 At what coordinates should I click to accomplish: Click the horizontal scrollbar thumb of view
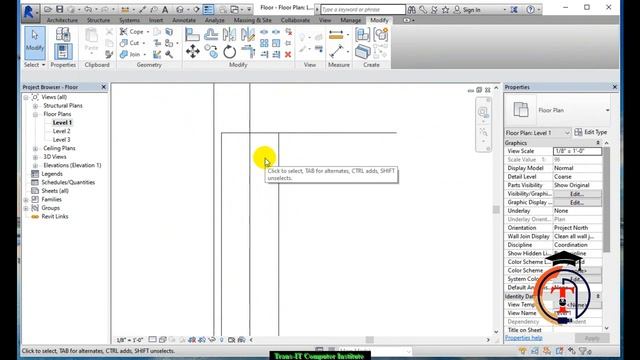369,340
